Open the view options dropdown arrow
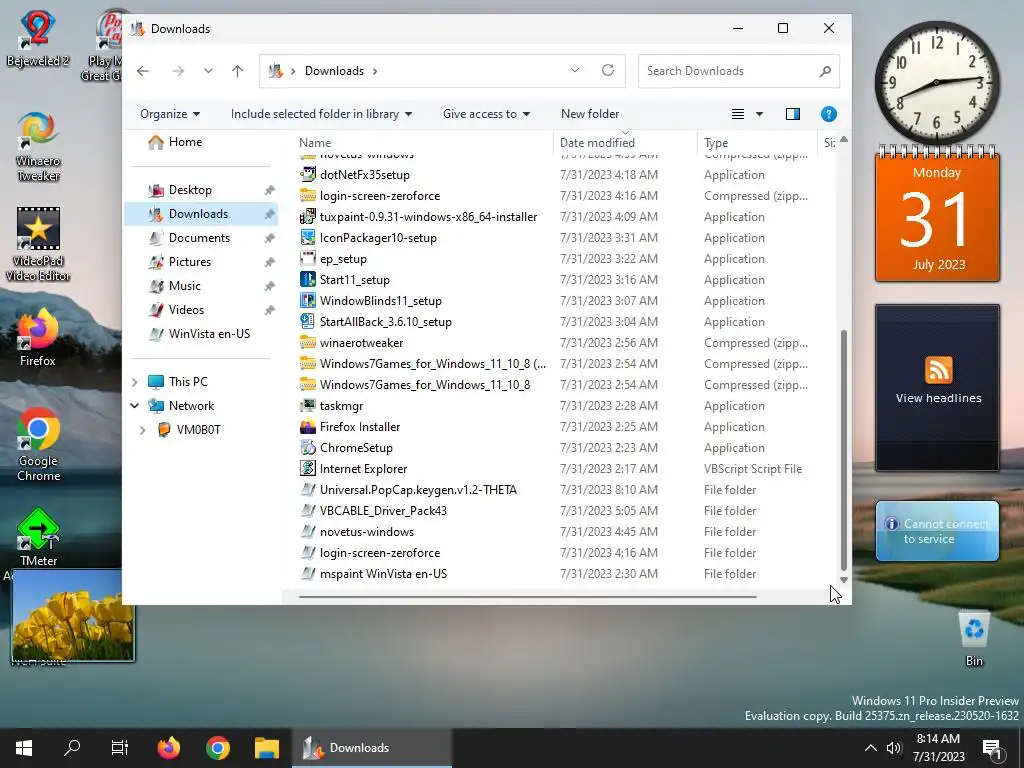Viewport: 1024px width, 768px height. [760, 114]
